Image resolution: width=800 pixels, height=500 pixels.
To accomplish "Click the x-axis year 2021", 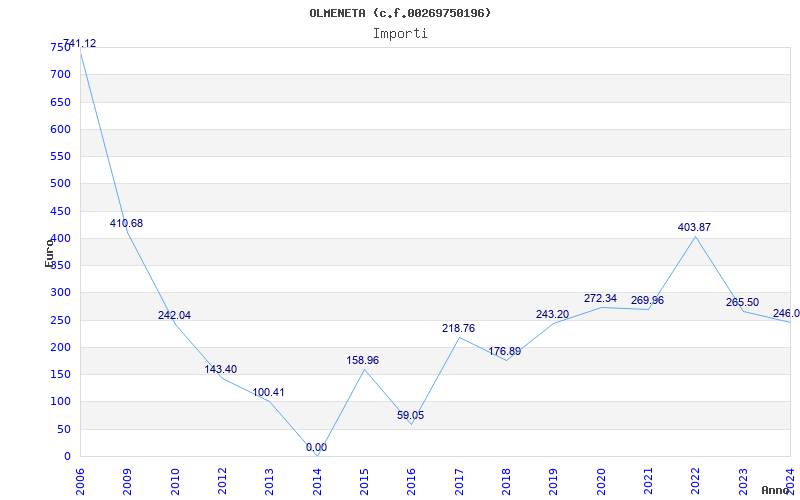I will point(648,481).
